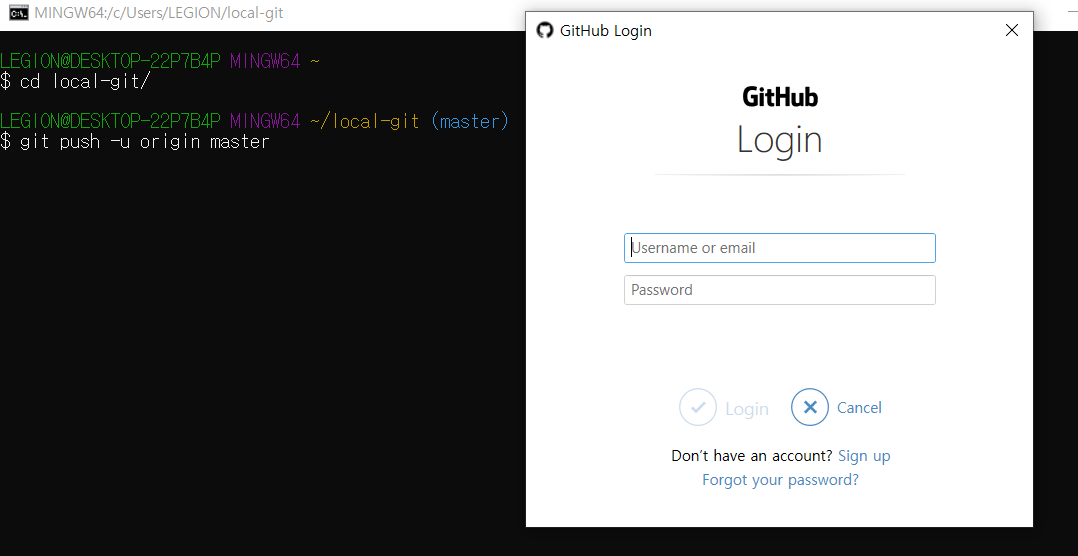Click the GitHub Login dialog title text
This screenshot has height=556, width=1078.
[x=606, y=31]
